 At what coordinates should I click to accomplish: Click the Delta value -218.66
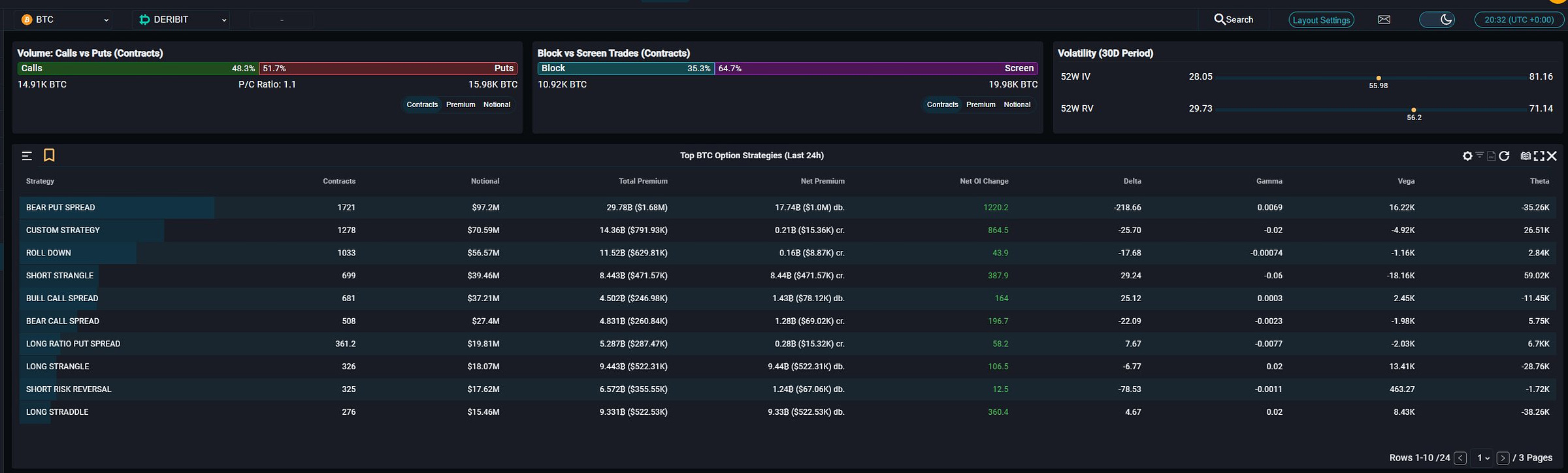click(x=1128, y=208)
